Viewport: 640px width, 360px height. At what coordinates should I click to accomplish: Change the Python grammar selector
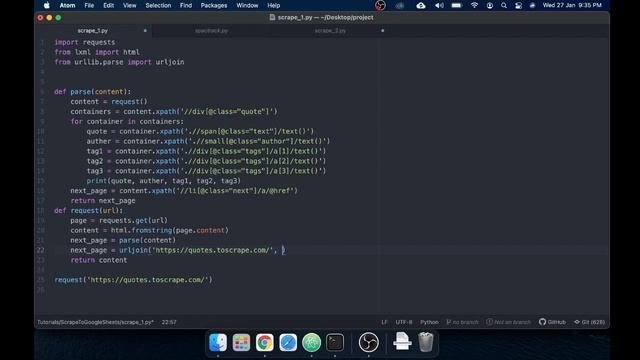pyautogui.click(x=429, y=322)
